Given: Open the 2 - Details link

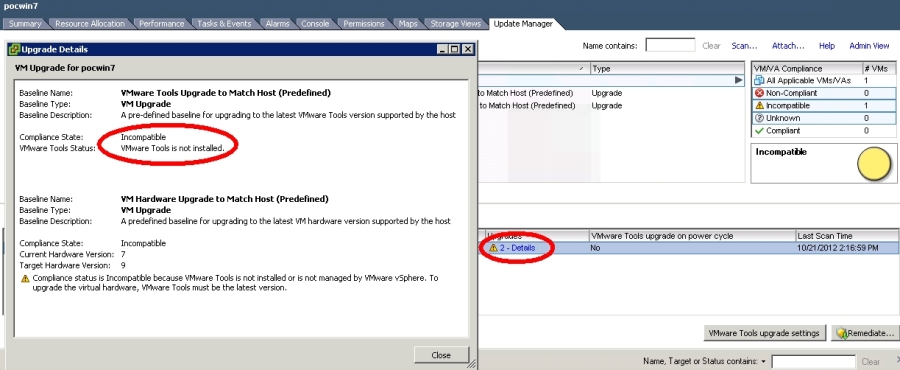Looking at the screenshot, I should pos(517,248).
